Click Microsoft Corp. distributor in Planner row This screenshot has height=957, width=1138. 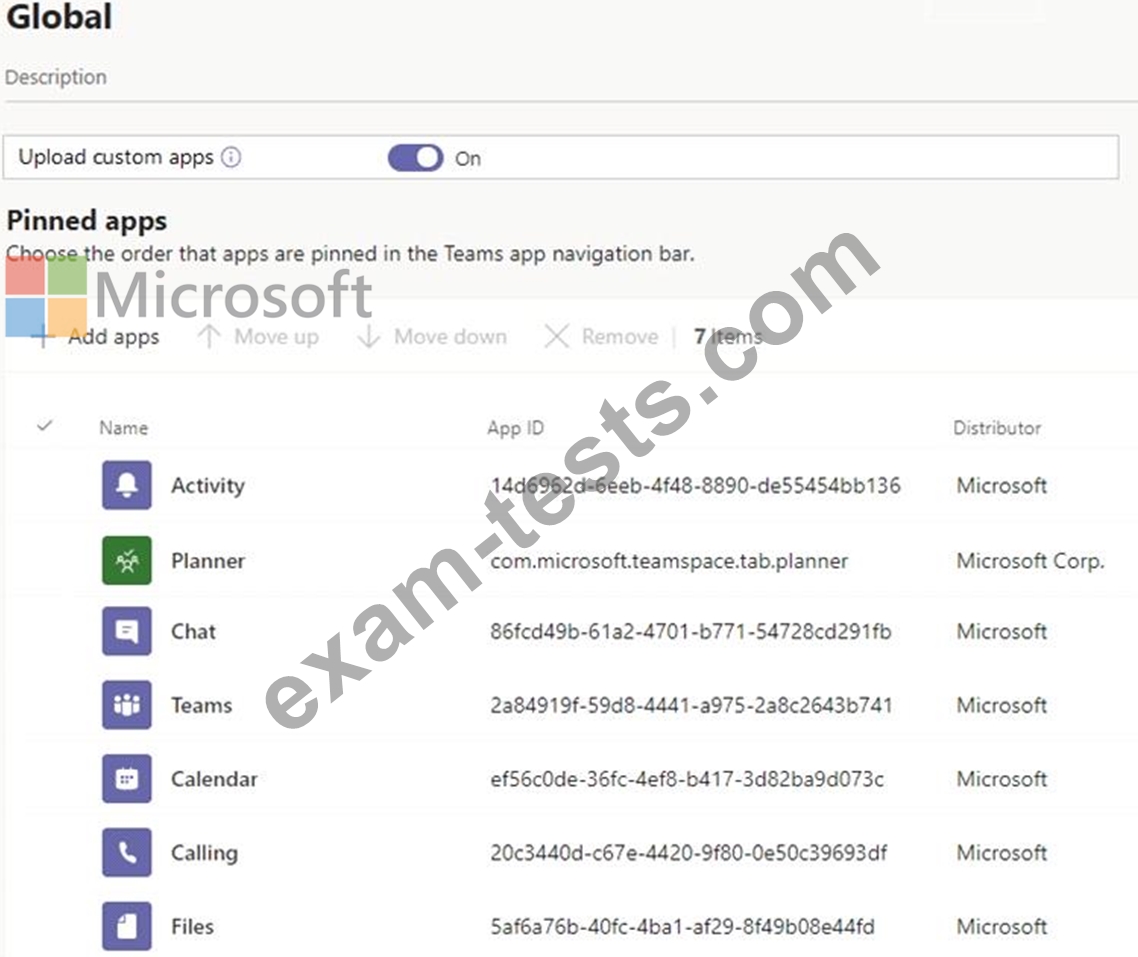1031,561
